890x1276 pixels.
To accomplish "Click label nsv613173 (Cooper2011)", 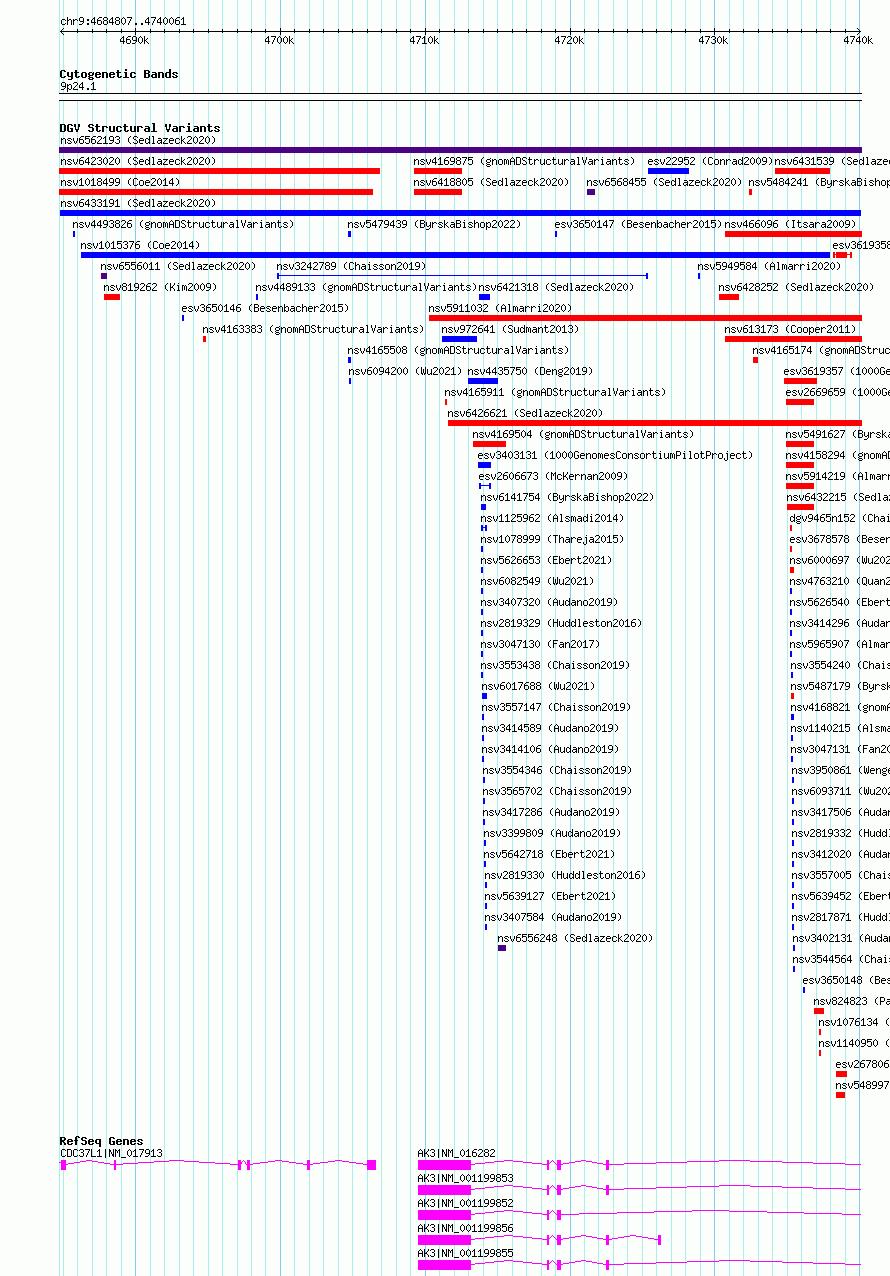I will [791, 329].
